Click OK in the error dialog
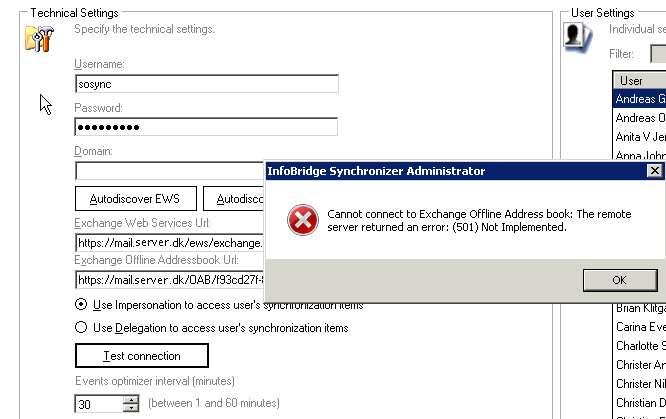This screenshot has width=666, height=419. click(x=620, y=280)
